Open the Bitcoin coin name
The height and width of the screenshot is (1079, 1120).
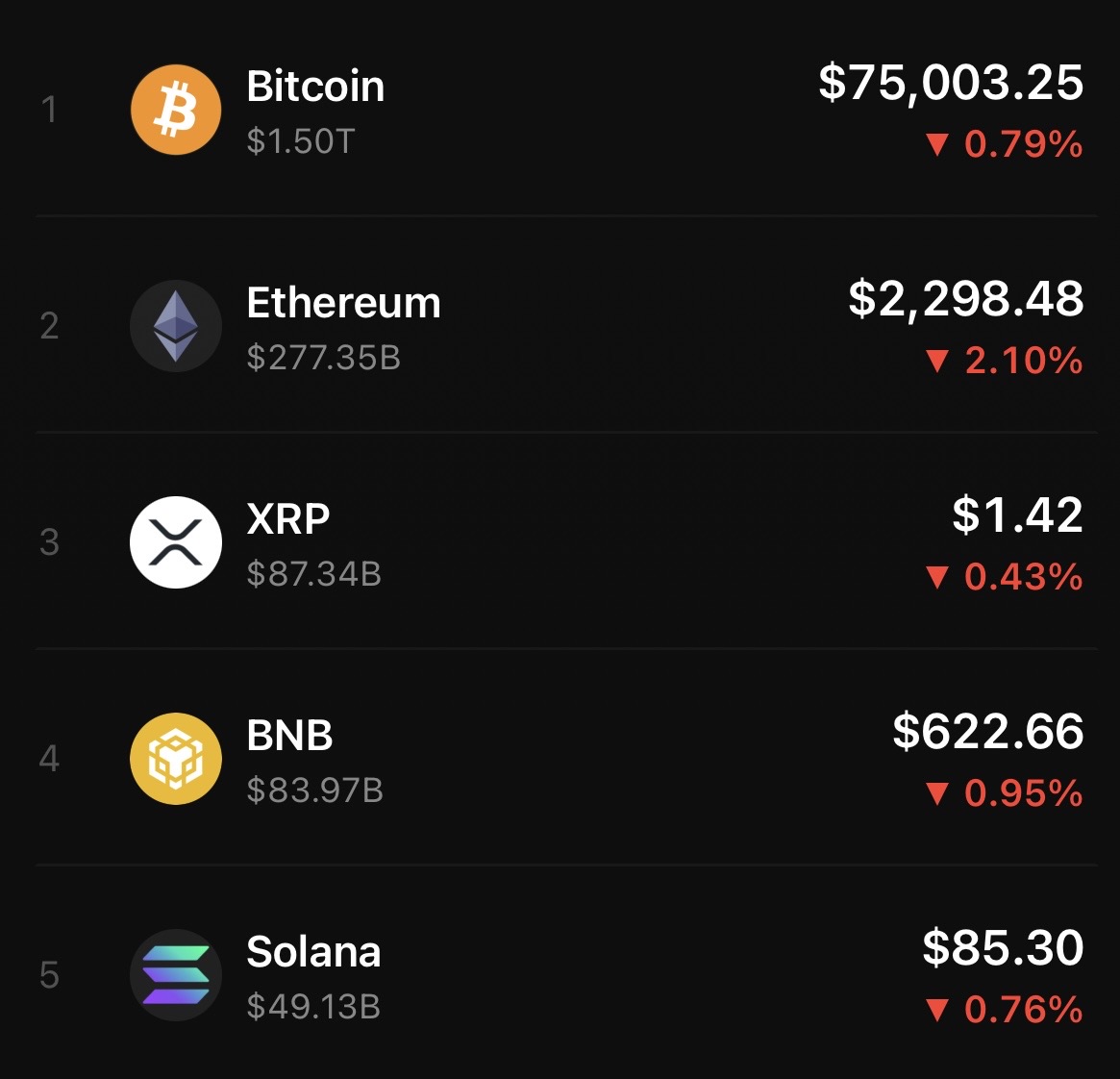[315, 87]
